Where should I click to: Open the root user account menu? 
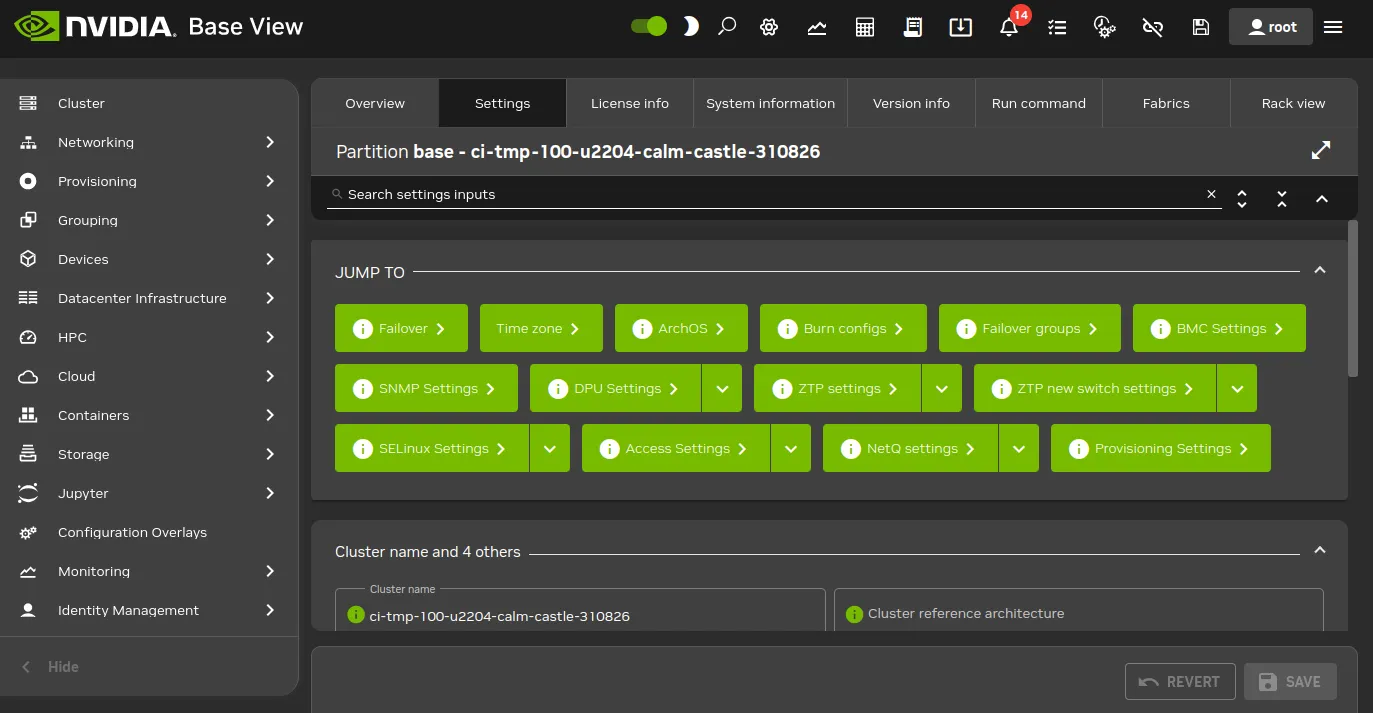click(1271, 27)
